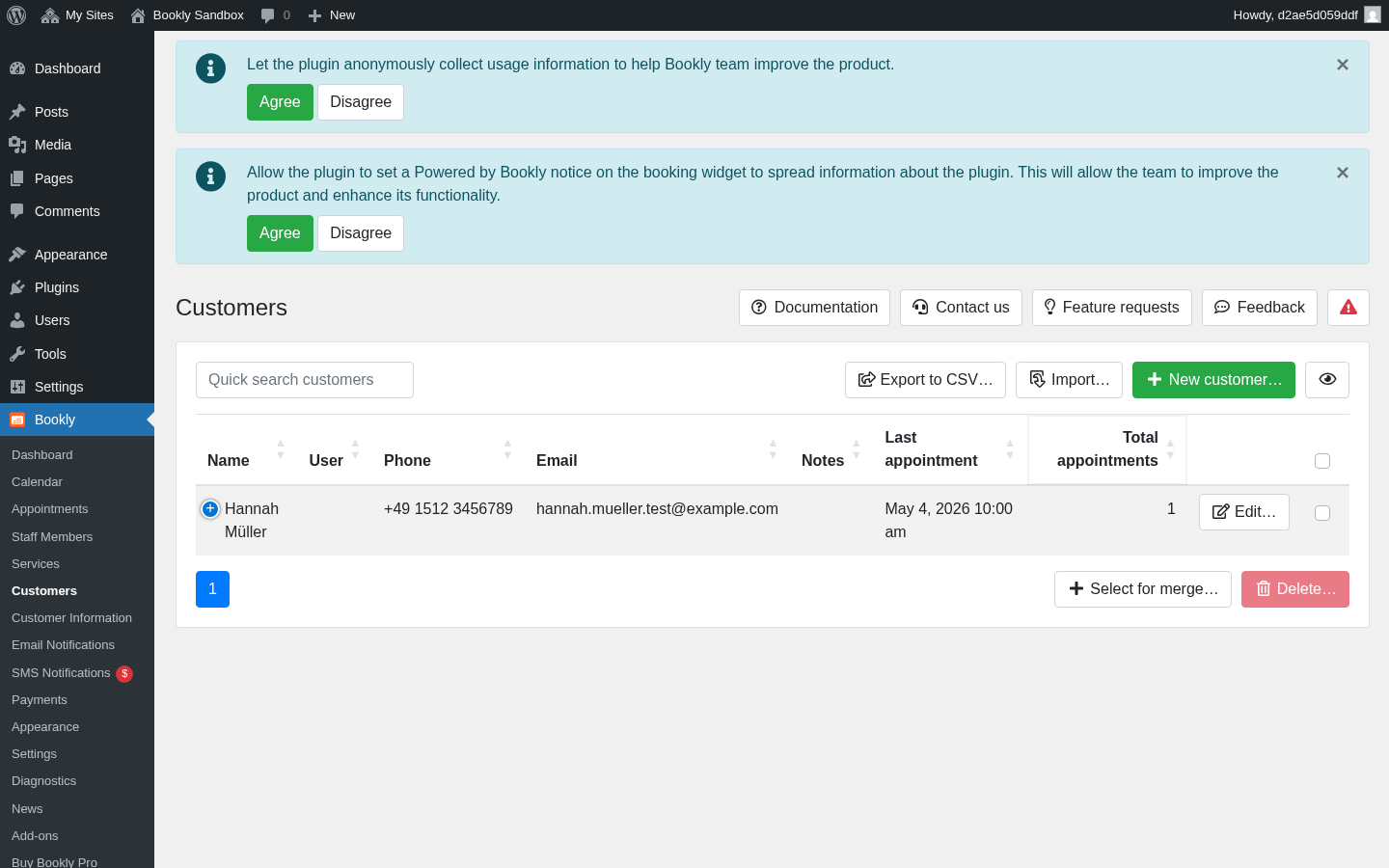The width and height of the screenshot is (1389, 868).
Task: Sort by Last appointment column
Action: (950, 450)
